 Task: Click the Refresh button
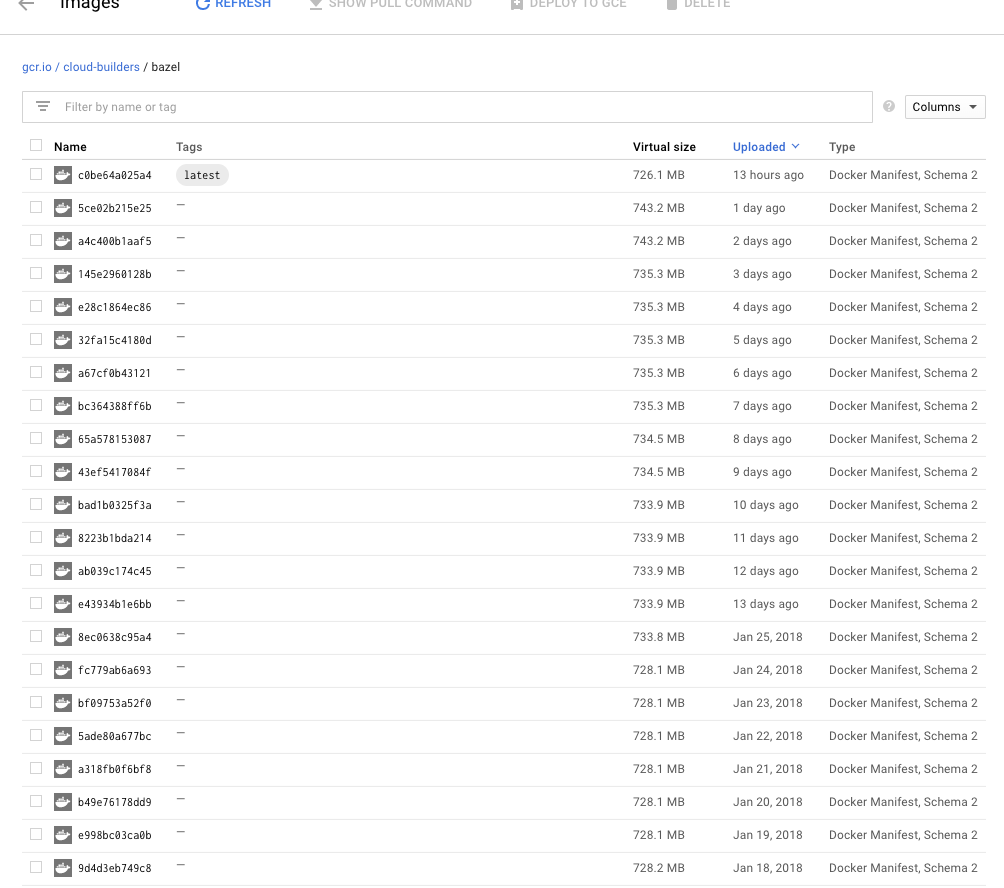(x=233, y=4)
